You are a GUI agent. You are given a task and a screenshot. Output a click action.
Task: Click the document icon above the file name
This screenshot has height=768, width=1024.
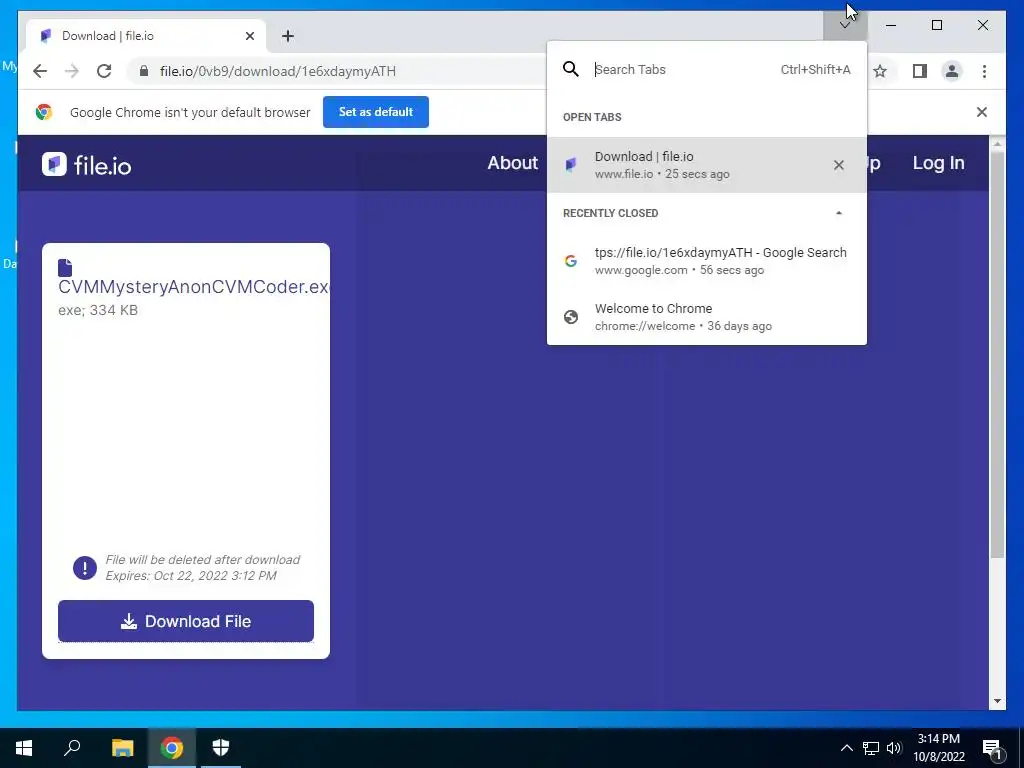pos(65,267)
